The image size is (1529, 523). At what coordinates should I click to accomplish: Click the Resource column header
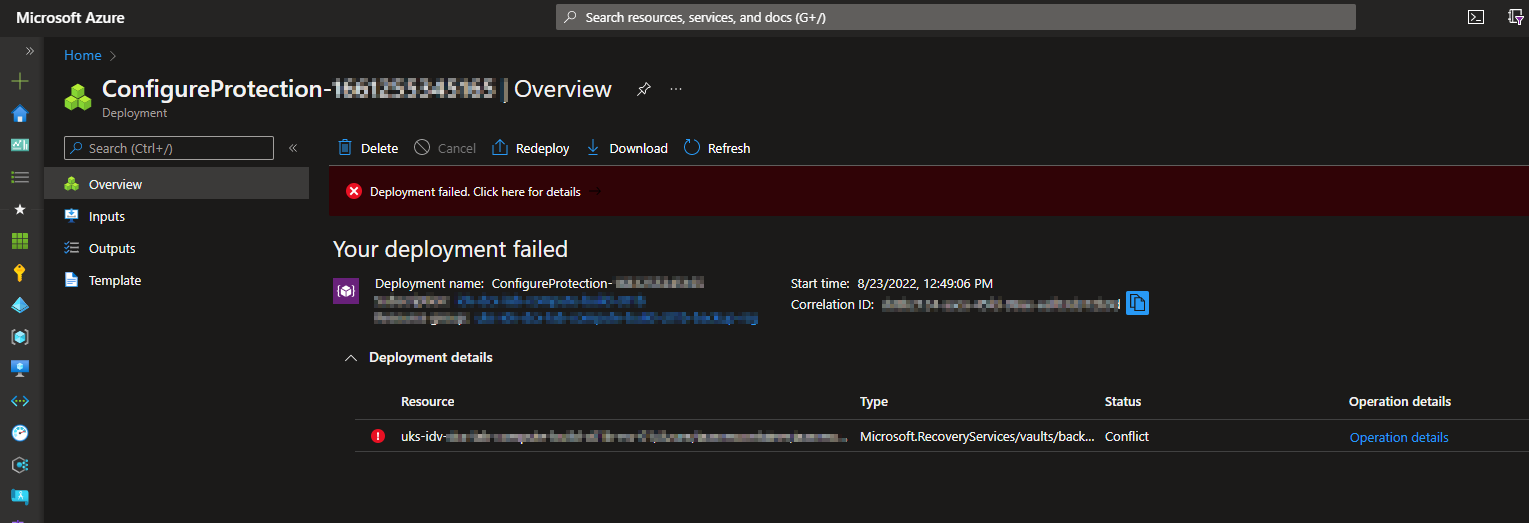click(428, 401)
